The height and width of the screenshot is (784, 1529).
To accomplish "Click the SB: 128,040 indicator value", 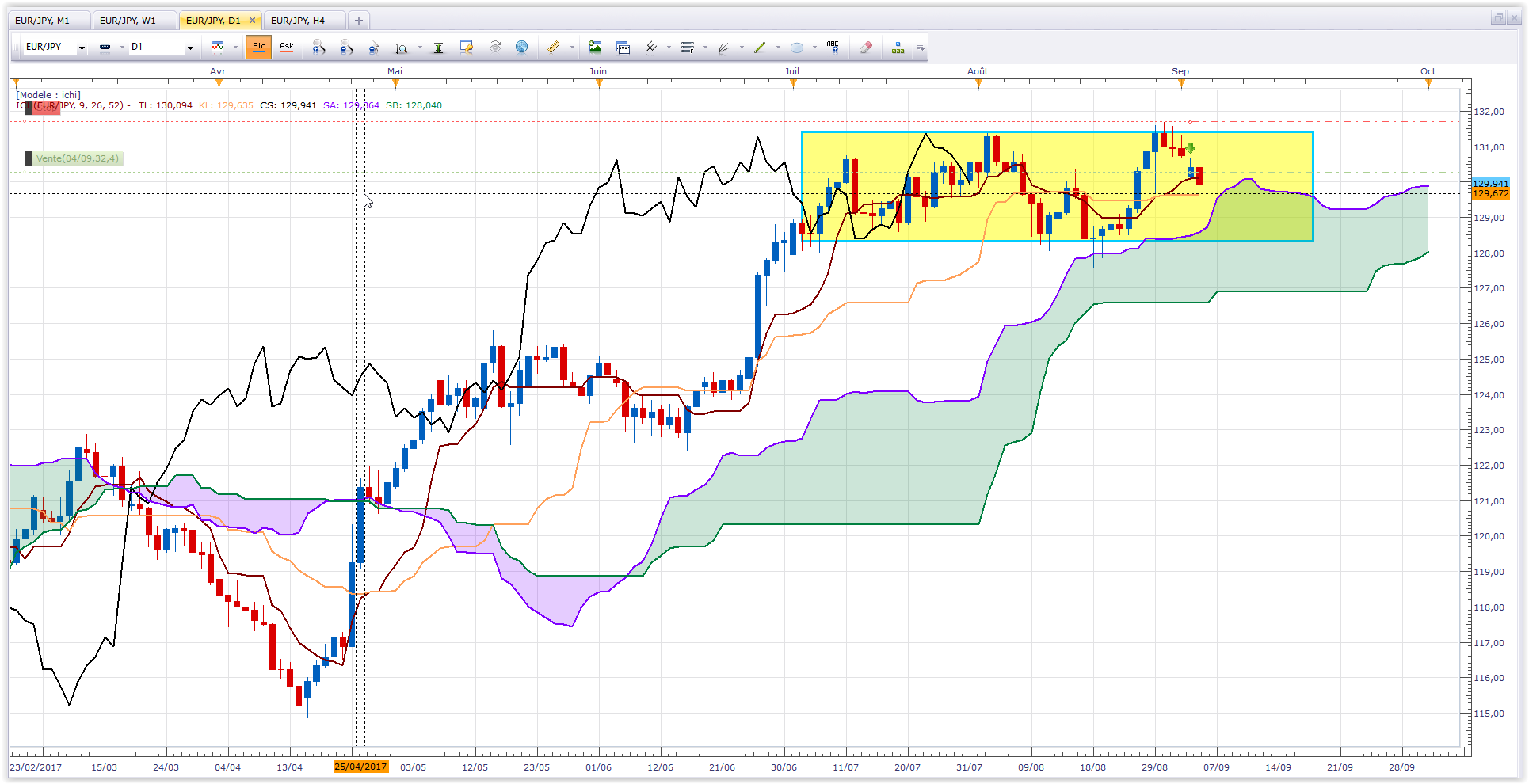I will (414, 105).
